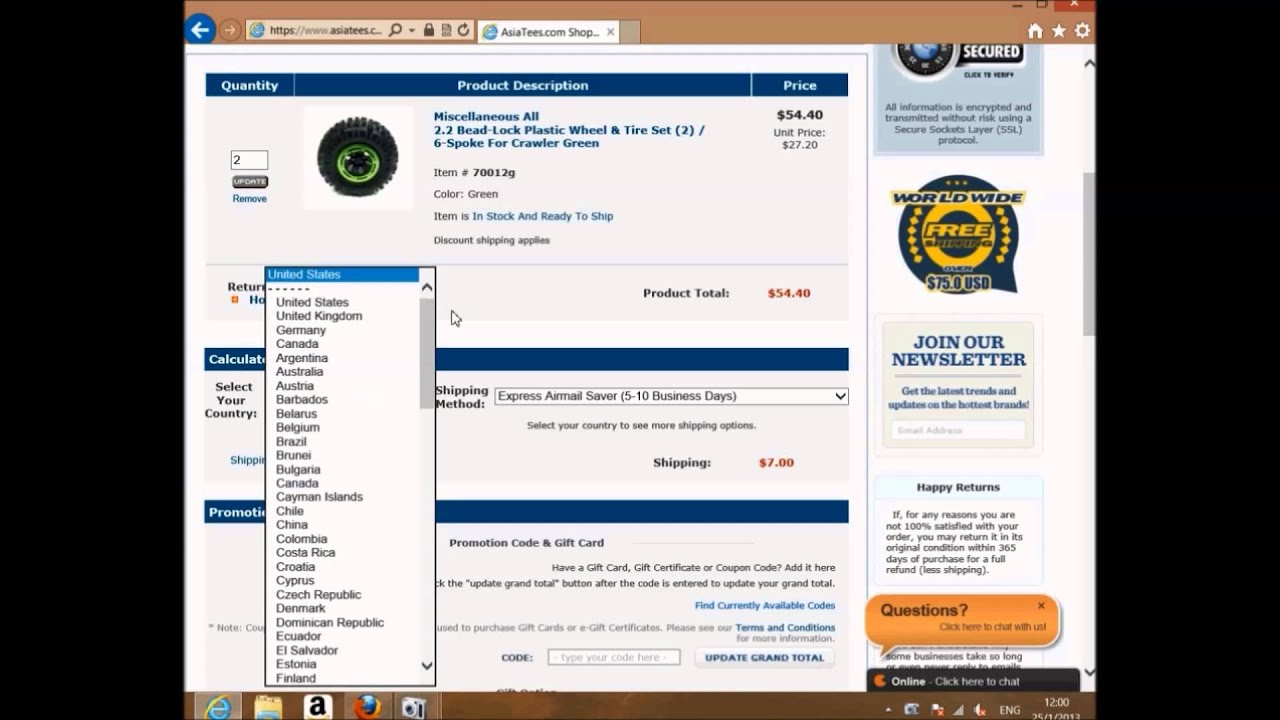Viewport: 1280px width, 720px height.
Task: Click the Worldwide Free Shipping badge
Action: (958, 235)
